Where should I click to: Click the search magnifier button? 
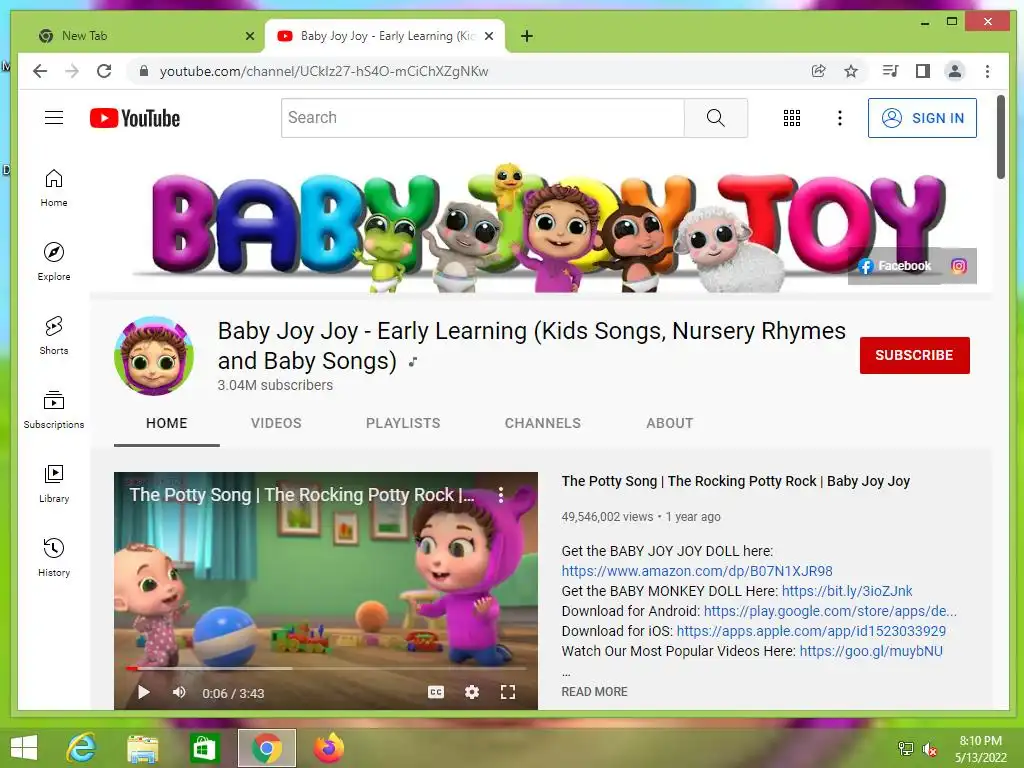pyautogui.click(x=716, y=118)
